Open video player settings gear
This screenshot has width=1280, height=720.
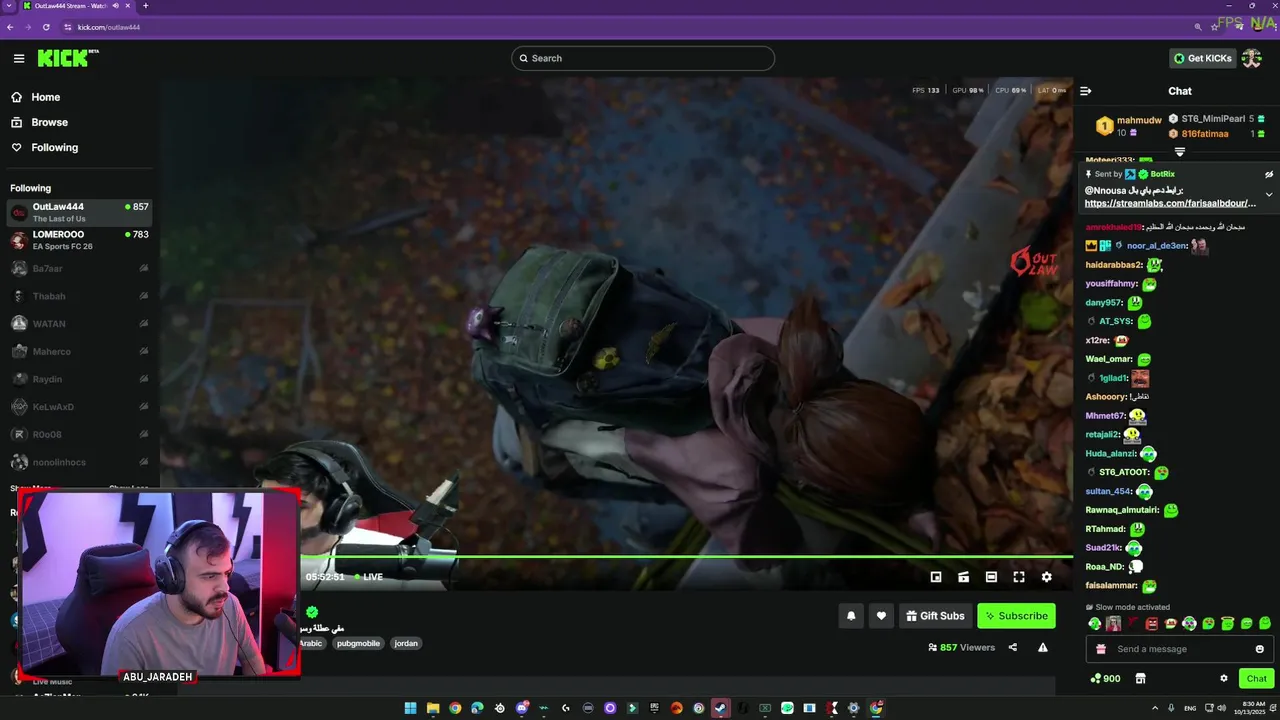1047,577
